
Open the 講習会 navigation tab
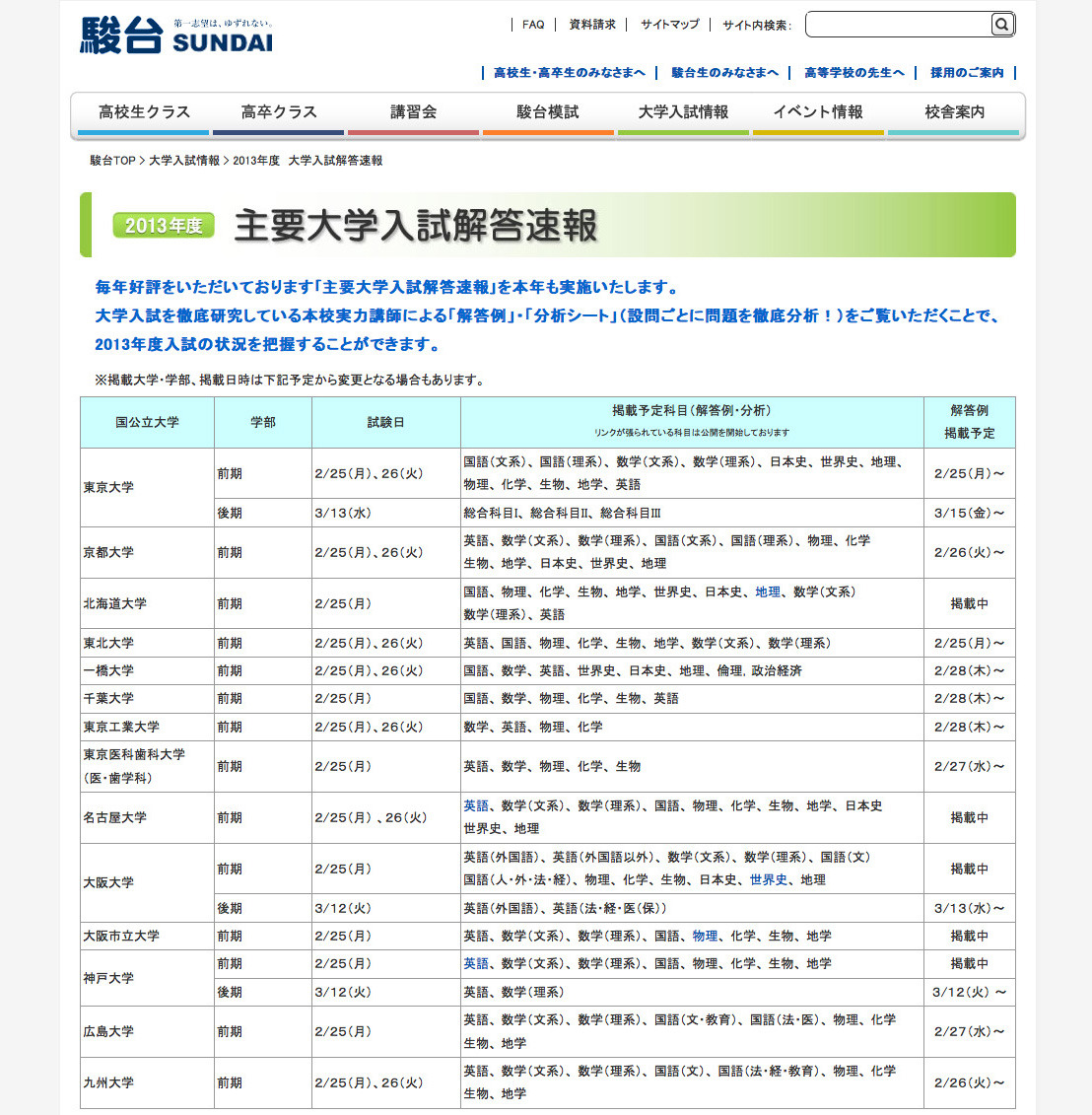click(413, 113)
